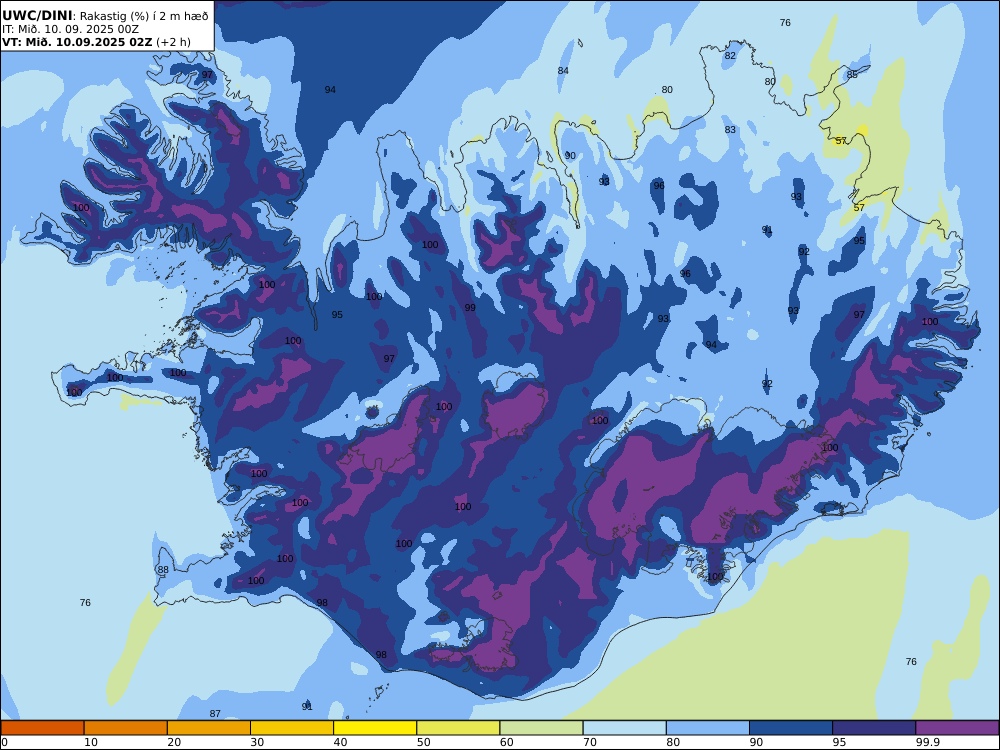Click the '70' label on the color scale
The height and width of the screenshot is (750, 1000).
pos(590,742)
